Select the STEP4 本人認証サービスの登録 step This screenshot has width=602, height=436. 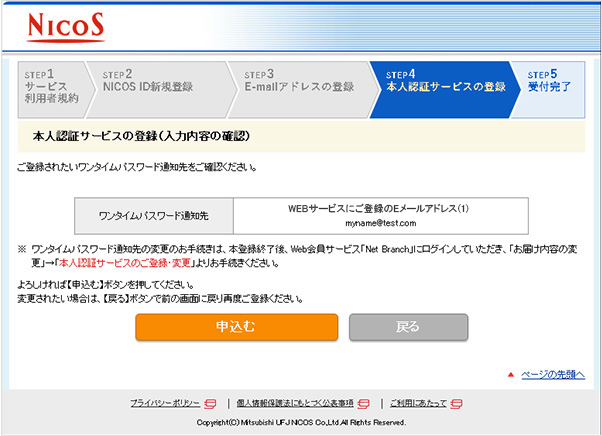[x=444, y=87]
